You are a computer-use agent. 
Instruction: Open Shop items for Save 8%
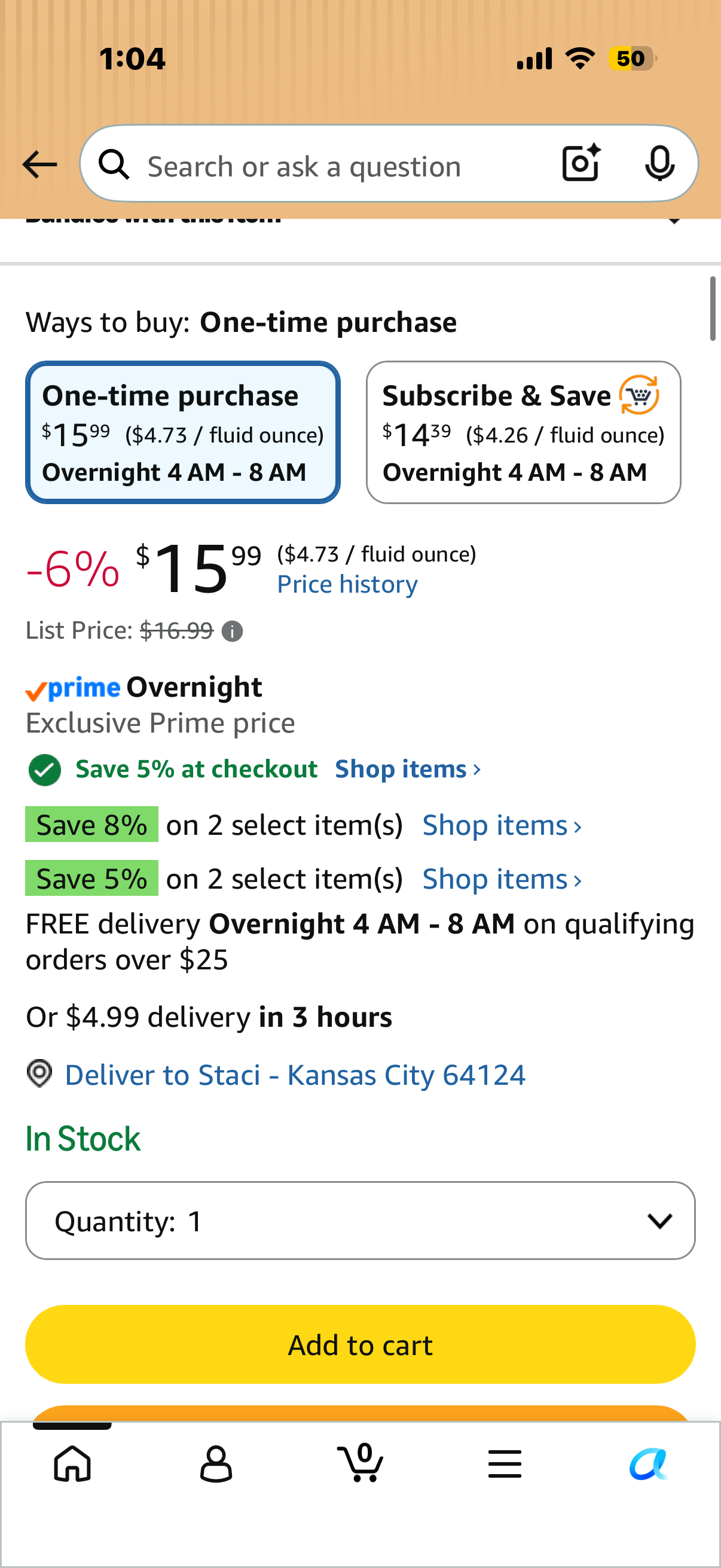pyautogui.click(x=502, y=825)
